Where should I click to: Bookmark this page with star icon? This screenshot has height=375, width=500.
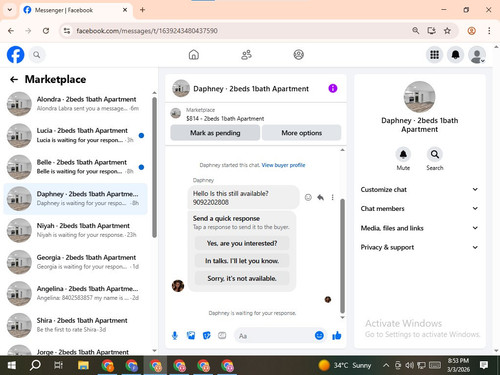(x=447, y=31)
